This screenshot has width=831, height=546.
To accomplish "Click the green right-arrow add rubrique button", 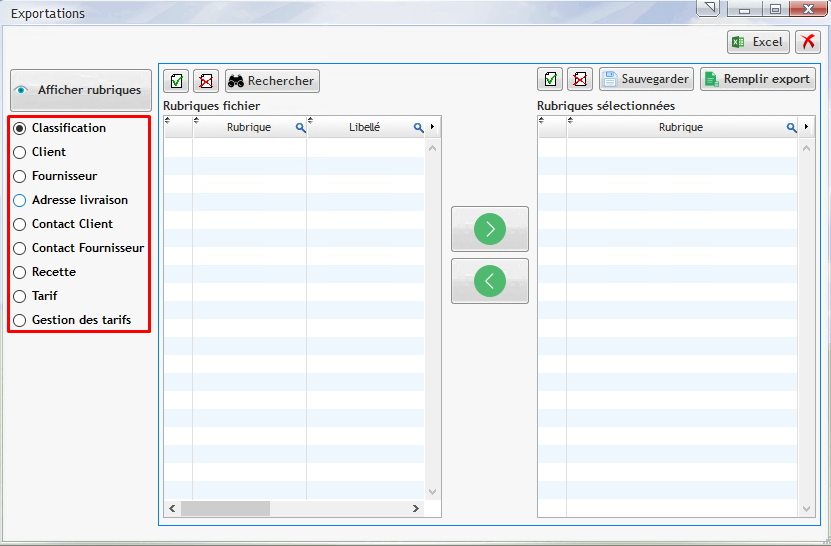I will (x=489, y=229).
